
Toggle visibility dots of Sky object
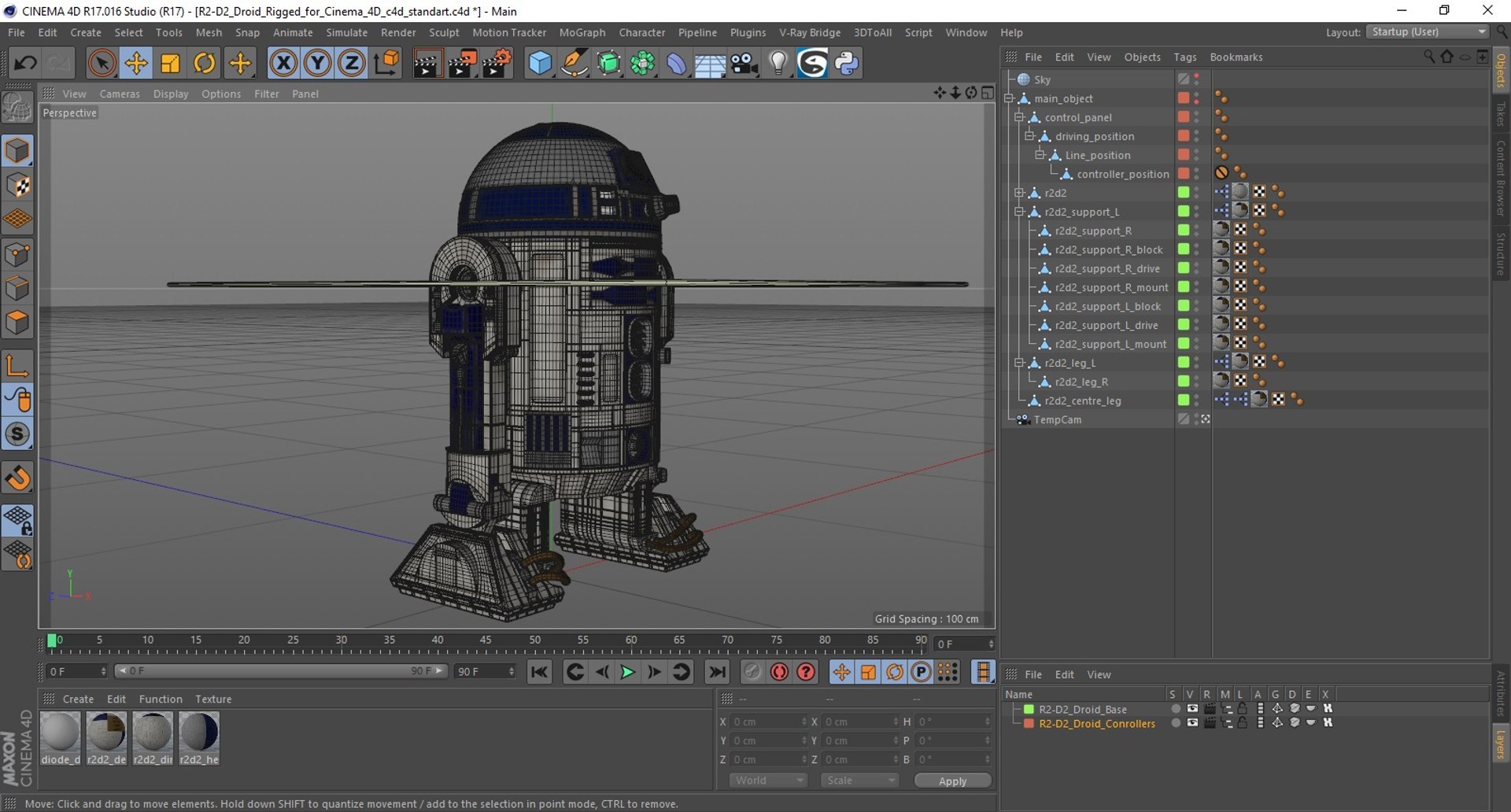(x=1197, y=79)
